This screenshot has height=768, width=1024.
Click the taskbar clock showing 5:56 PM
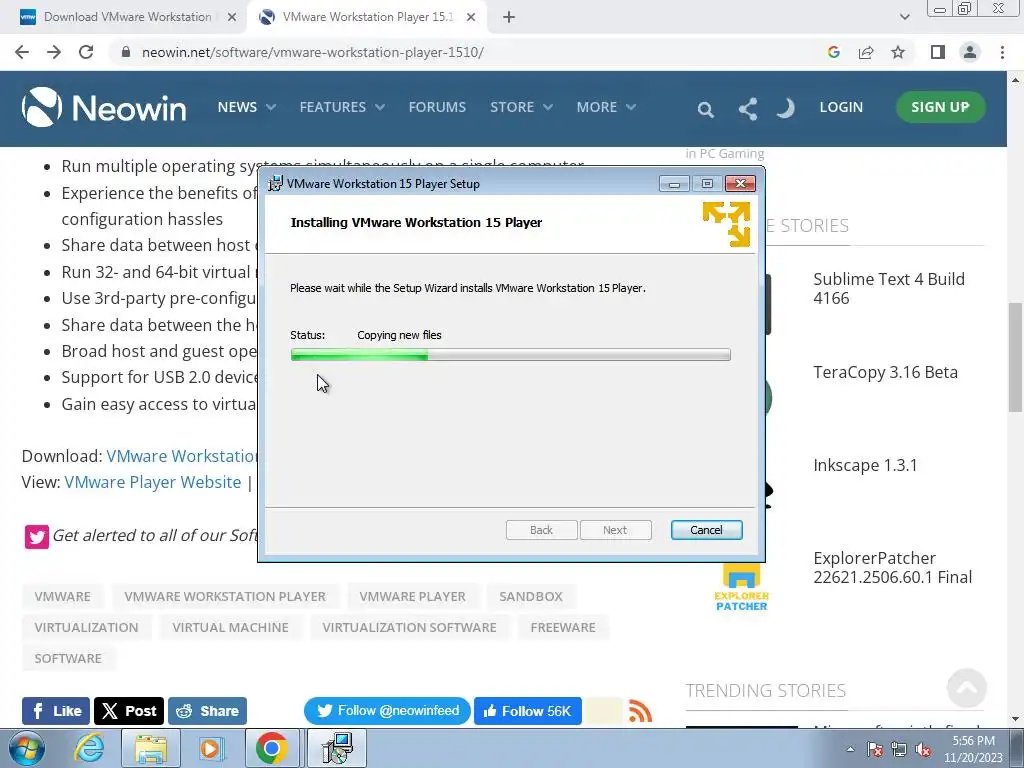click(973, 749)
